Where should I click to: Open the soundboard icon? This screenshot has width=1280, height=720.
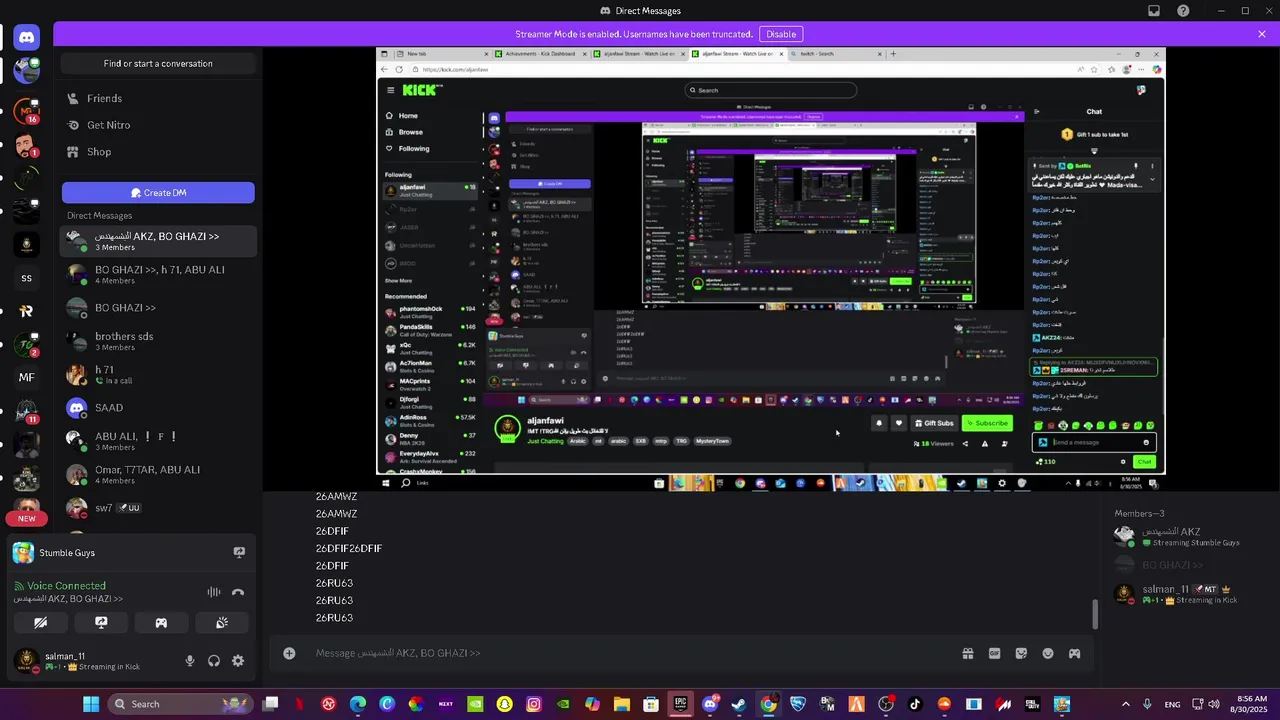click(x=222, y=622)
